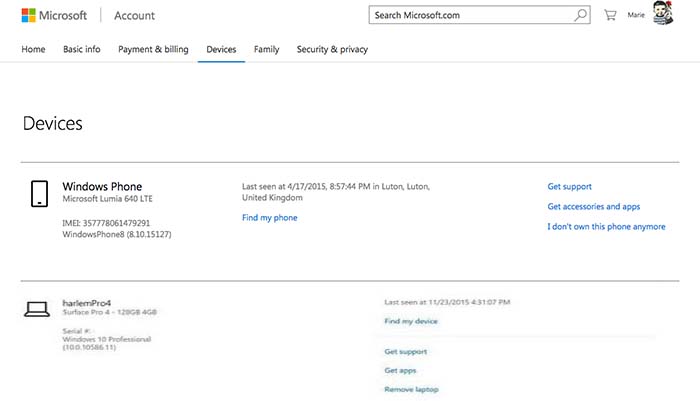Open Get accessories and apps
Viewport: 700px width, 401px height.
[594, 206]
